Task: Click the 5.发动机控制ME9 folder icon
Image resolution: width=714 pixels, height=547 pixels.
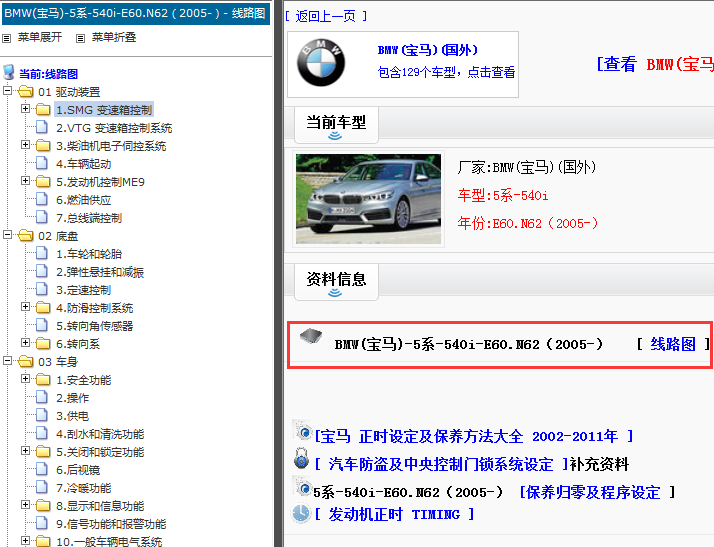Action: (x=43, y=182)
